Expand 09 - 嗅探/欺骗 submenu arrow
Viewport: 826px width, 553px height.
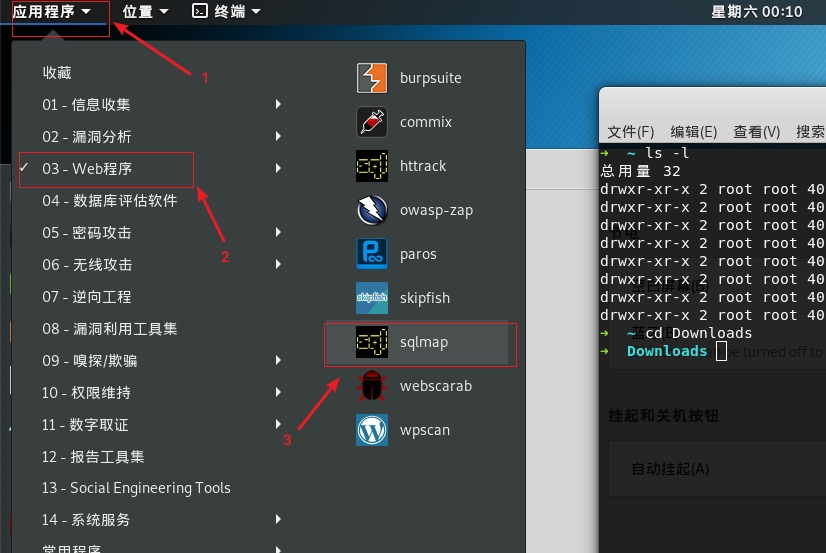[x=278, y=360]
